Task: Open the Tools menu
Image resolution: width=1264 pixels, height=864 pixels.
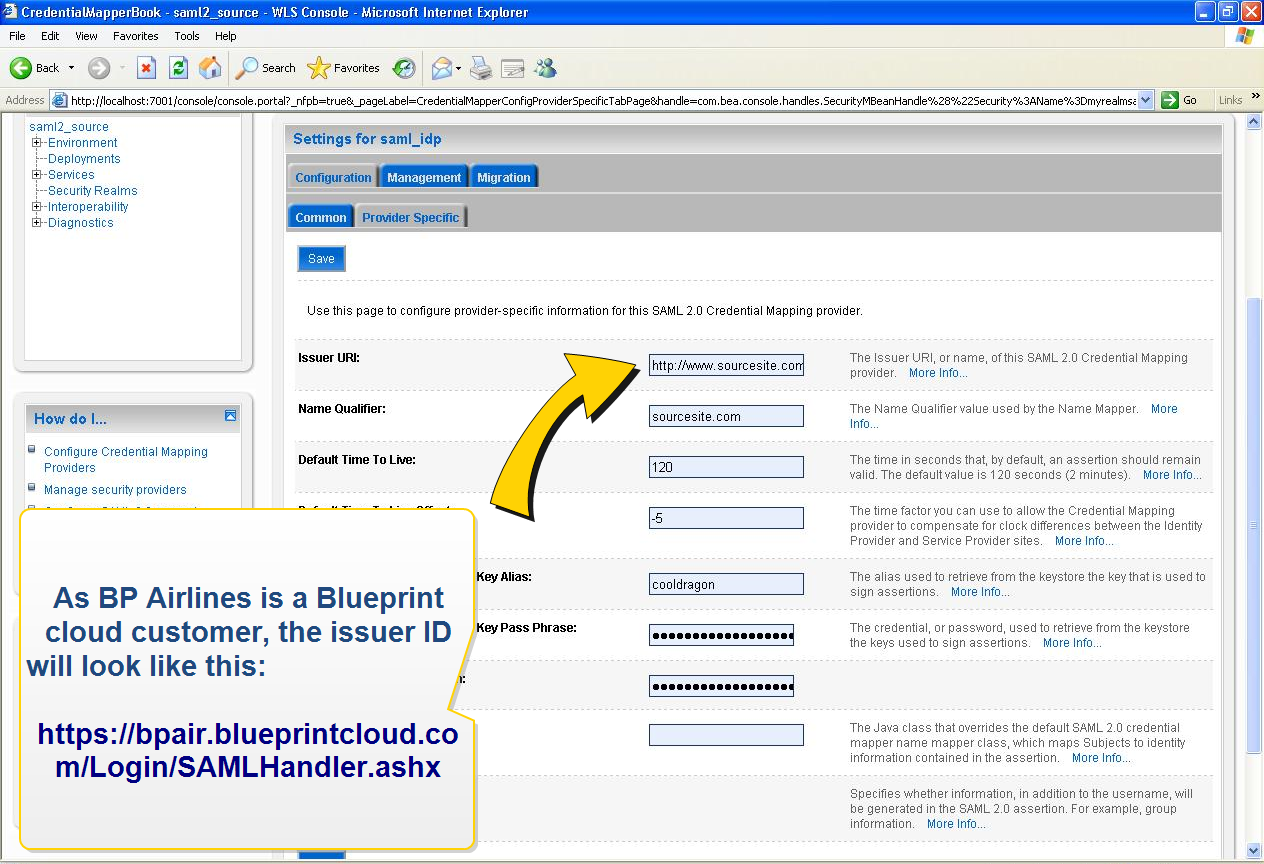Action: point(187,36)
